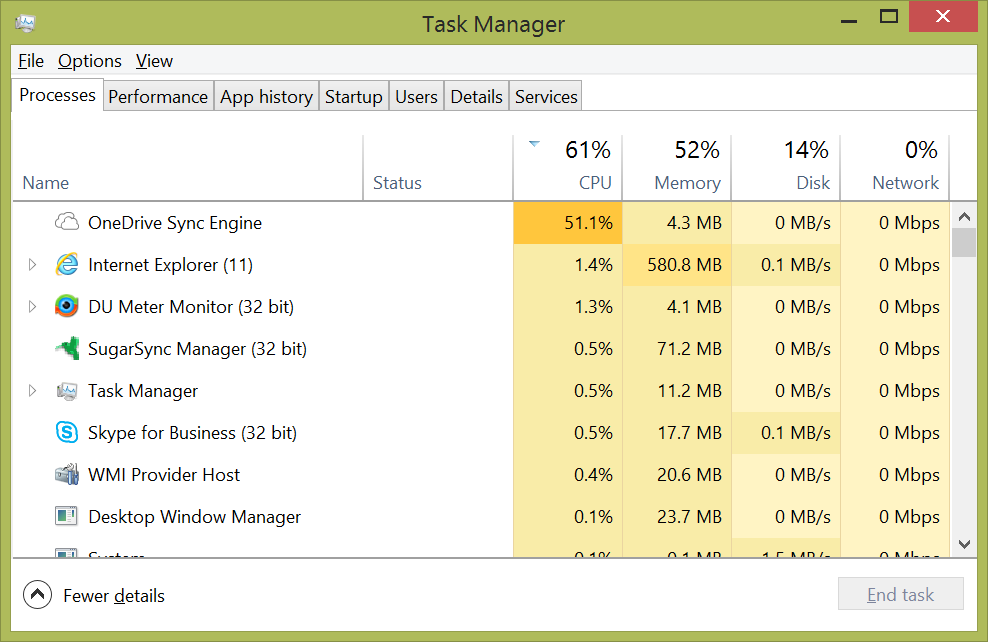Click the DU Meter Monitor icon

67,307
